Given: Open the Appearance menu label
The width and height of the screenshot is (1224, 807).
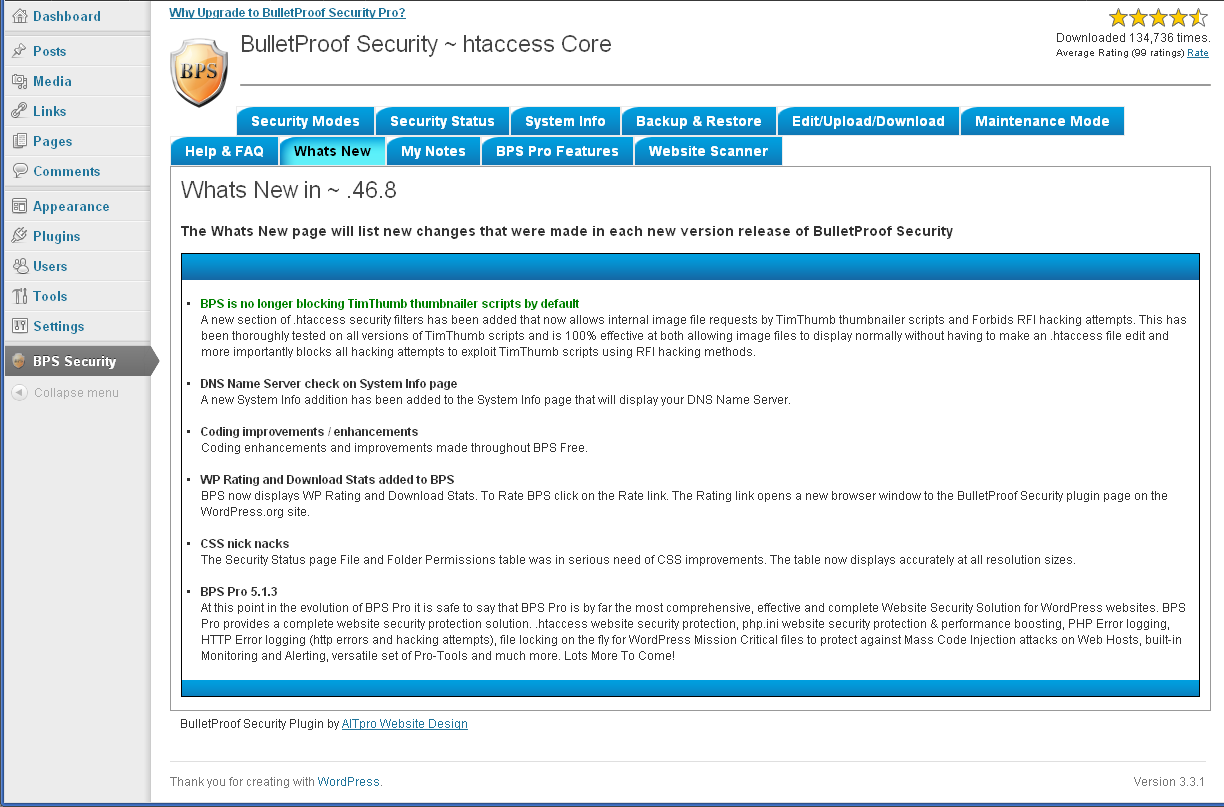Looking at the screenshot, I should click(71, 206).
